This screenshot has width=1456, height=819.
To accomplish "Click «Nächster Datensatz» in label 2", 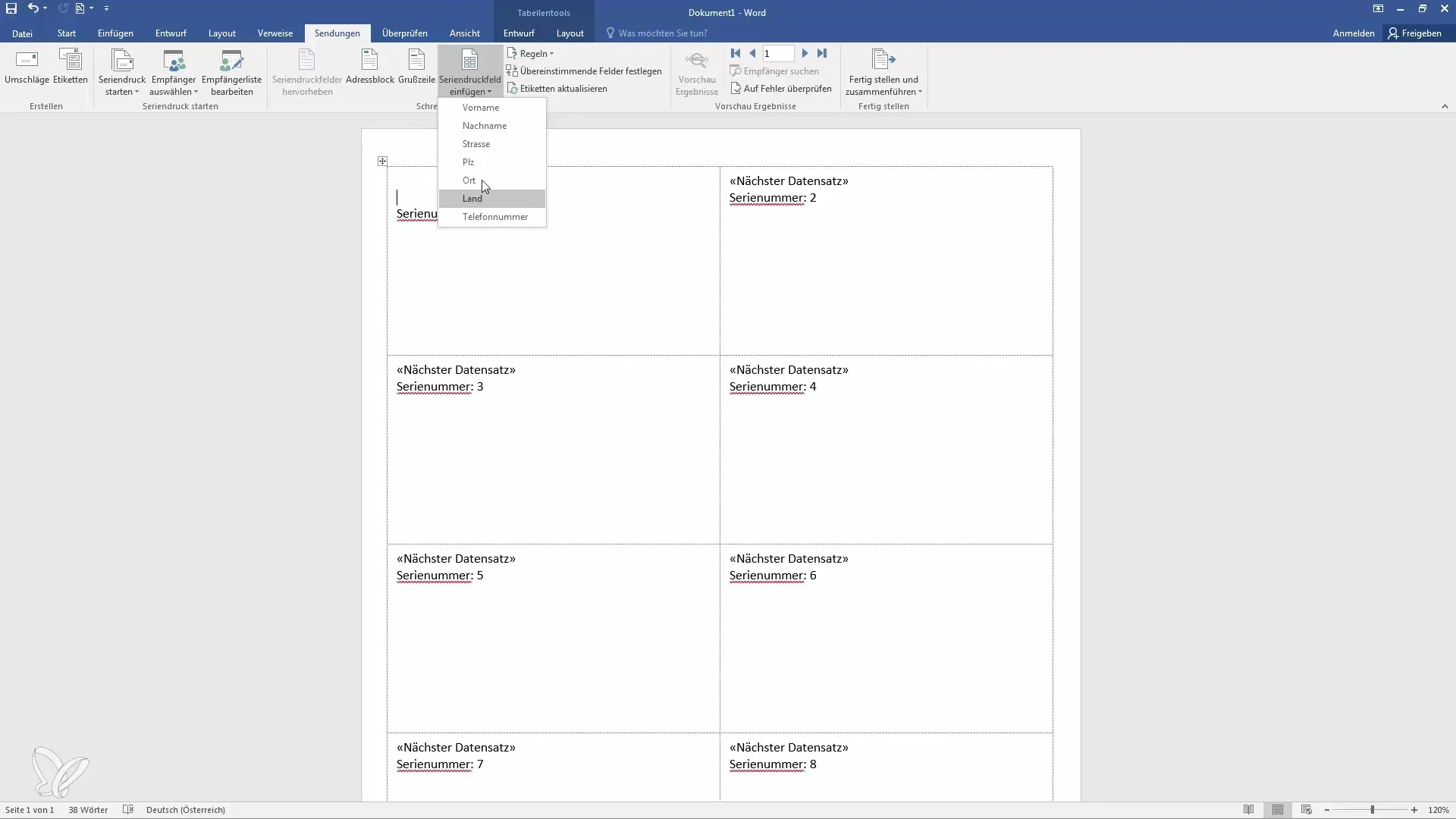I will point(789,181).
